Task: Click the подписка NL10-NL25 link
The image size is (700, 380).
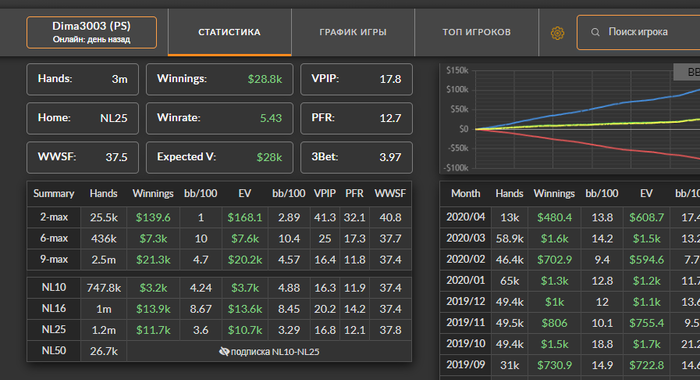Action: click(x=275, y=352)
